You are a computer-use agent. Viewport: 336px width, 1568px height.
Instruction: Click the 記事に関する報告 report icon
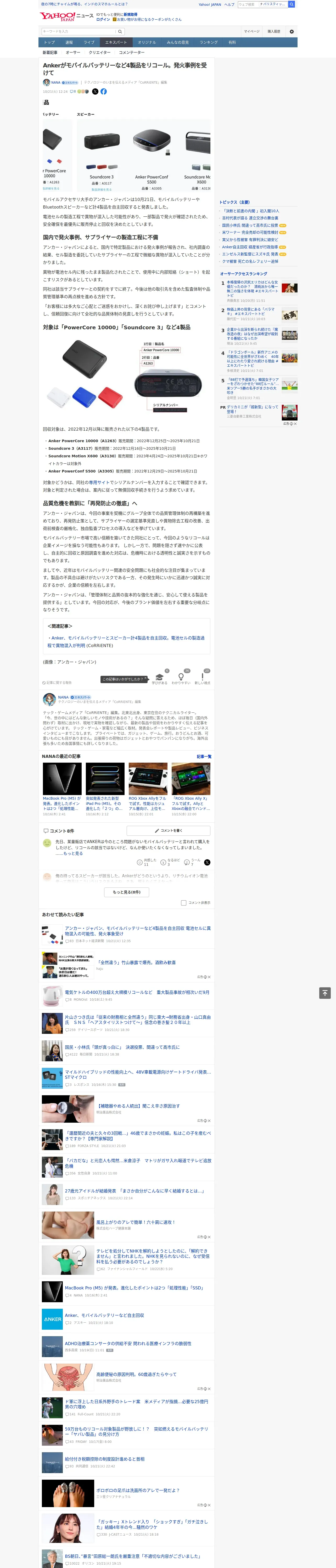44,683
